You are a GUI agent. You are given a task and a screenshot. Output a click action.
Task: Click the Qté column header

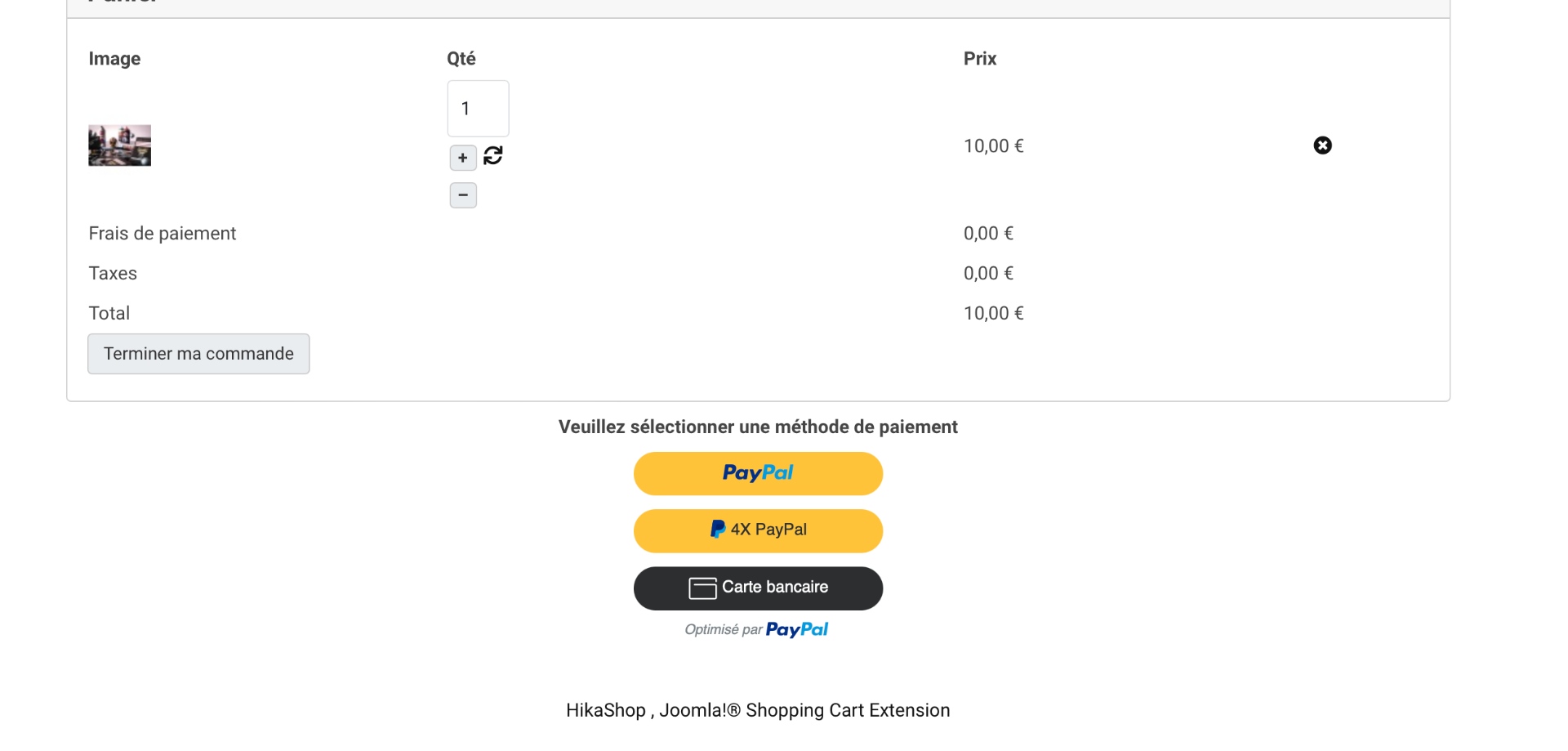(461, 59)
